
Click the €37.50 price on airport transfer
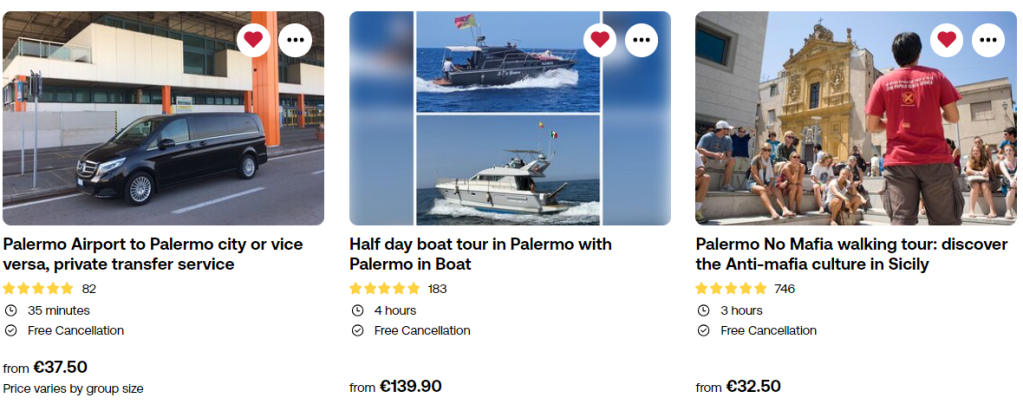[60, 367]
